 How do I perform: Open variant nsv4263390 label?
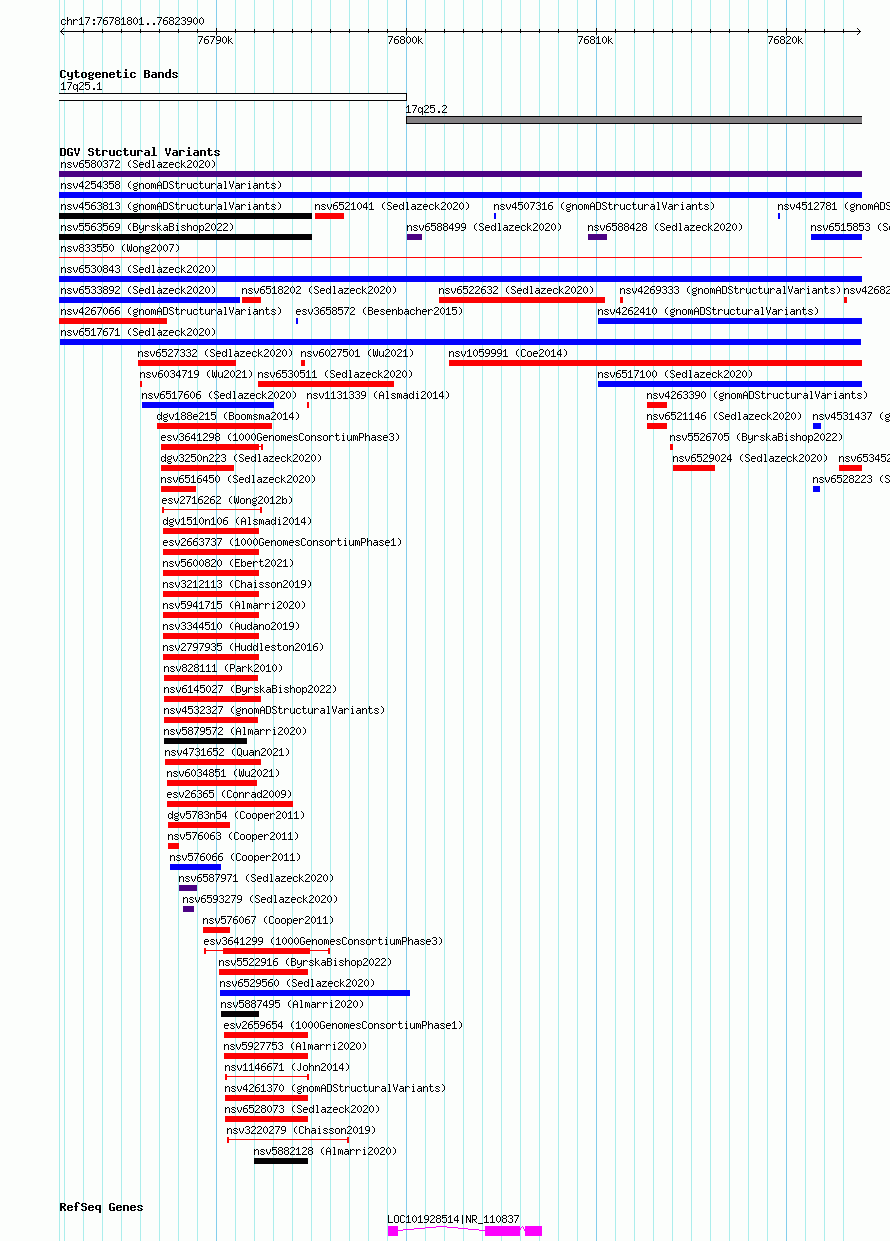[x=757, y=395]
